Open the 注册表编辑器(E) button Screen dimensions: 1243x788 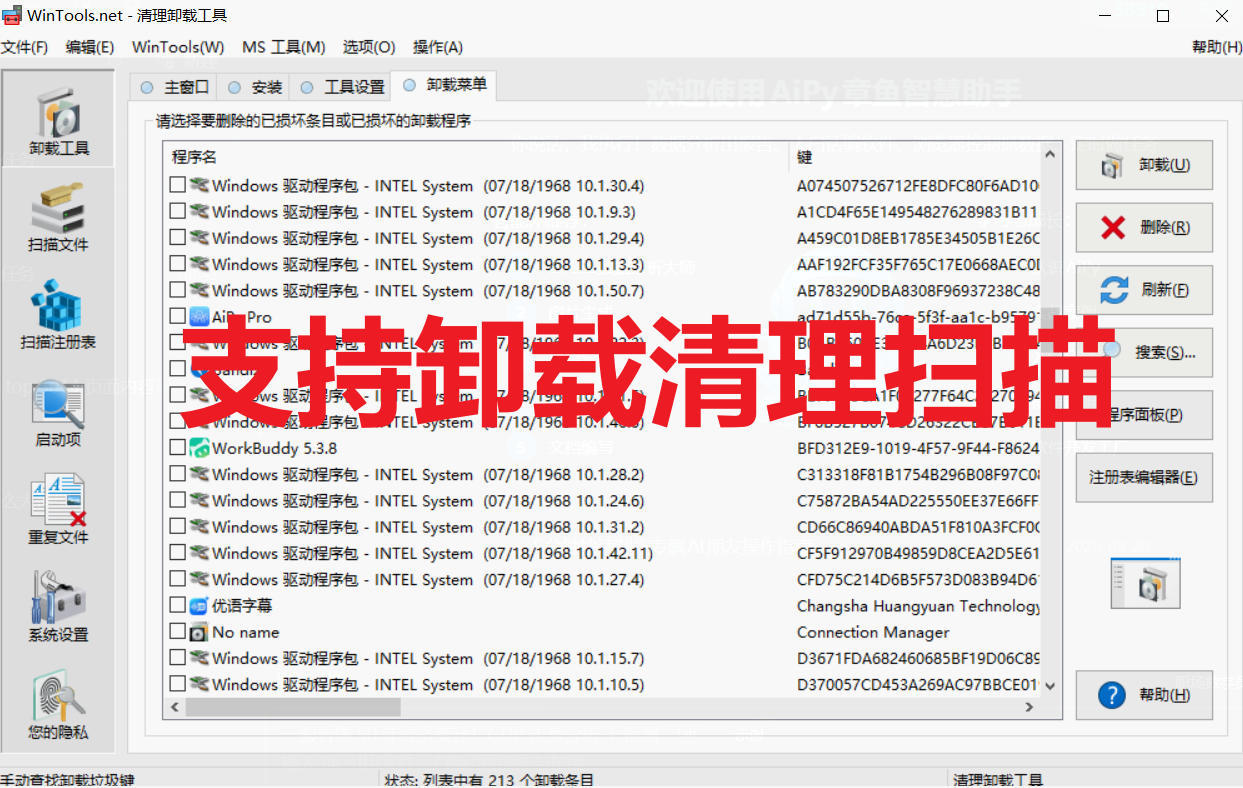[1145, 477]
